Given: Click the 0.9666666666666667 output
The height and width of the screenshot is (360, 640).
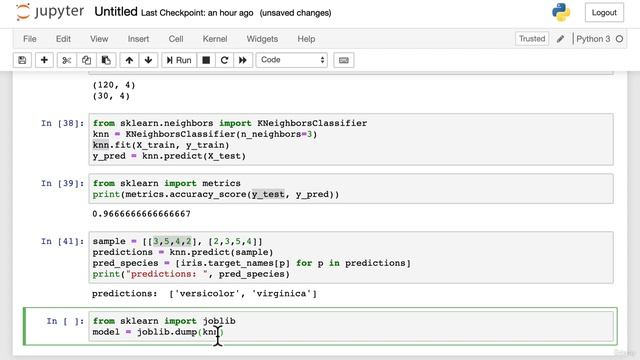Looking at the screenshot, I should point(141,214).
